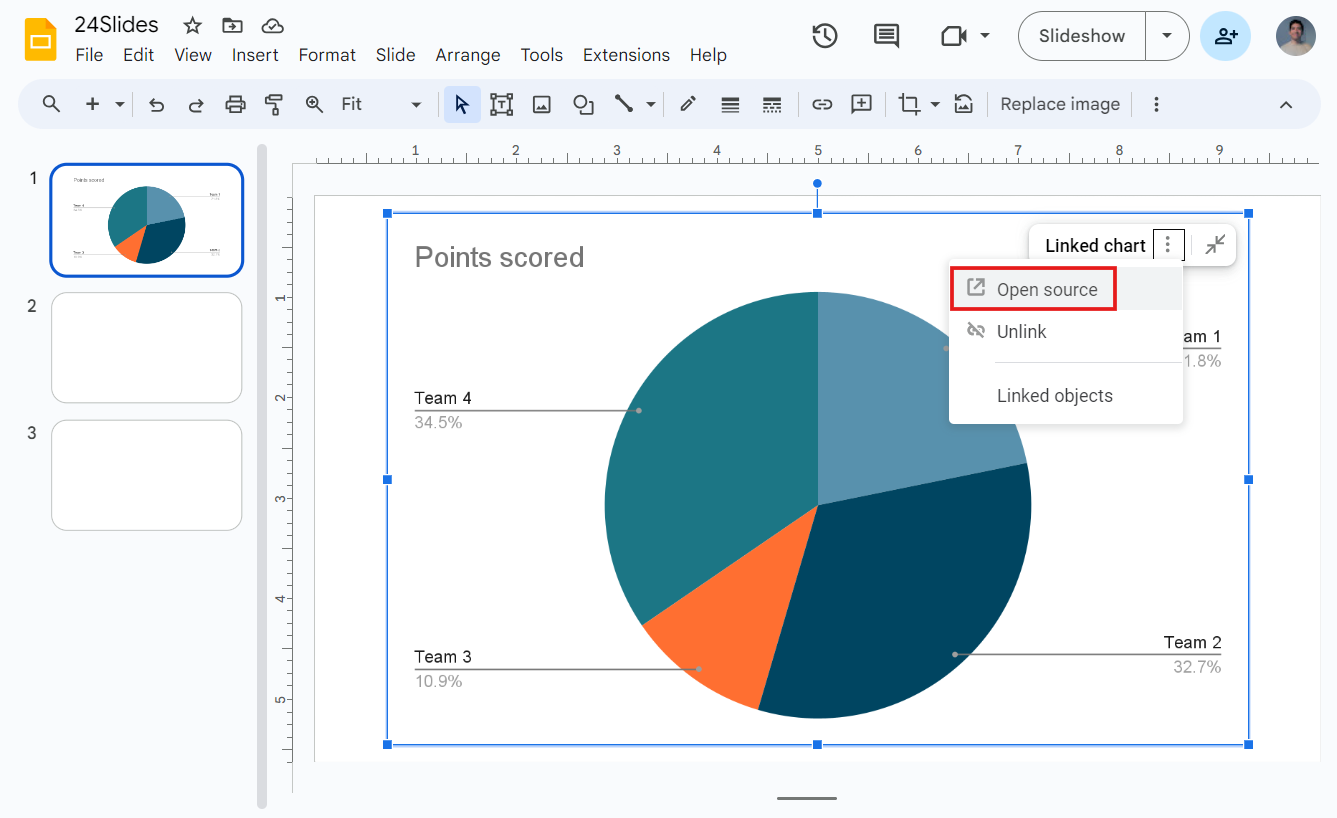Open the Slide menu
The height and width of the screenshot is (818, 1337).
coord(396,55)
